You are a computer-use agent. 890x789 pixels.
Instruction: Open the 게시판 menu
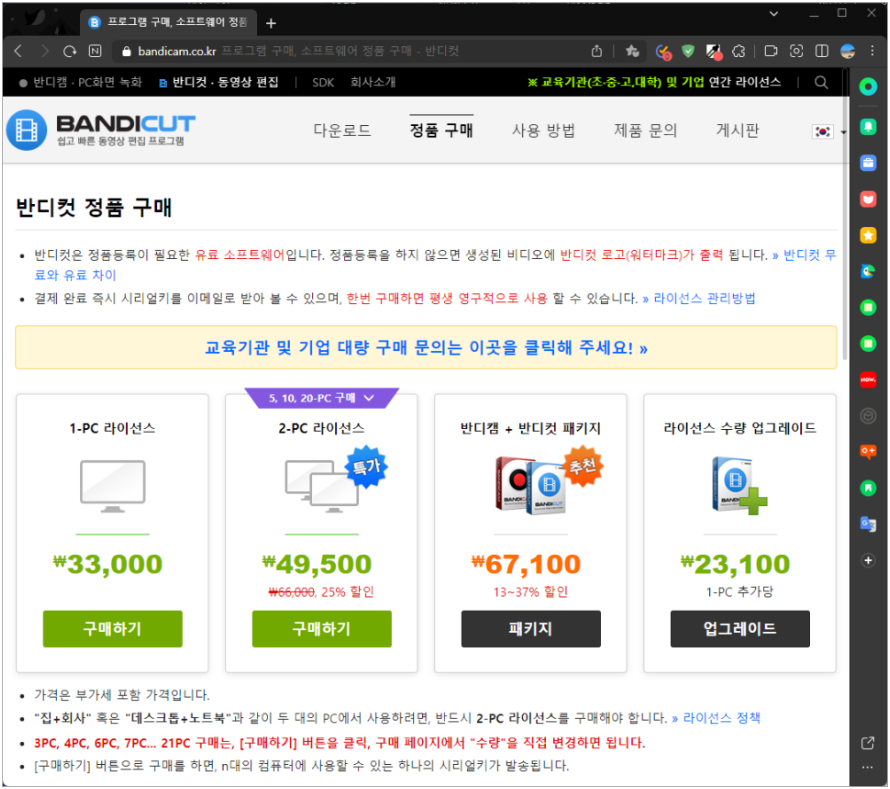click(x=737, y=131)
